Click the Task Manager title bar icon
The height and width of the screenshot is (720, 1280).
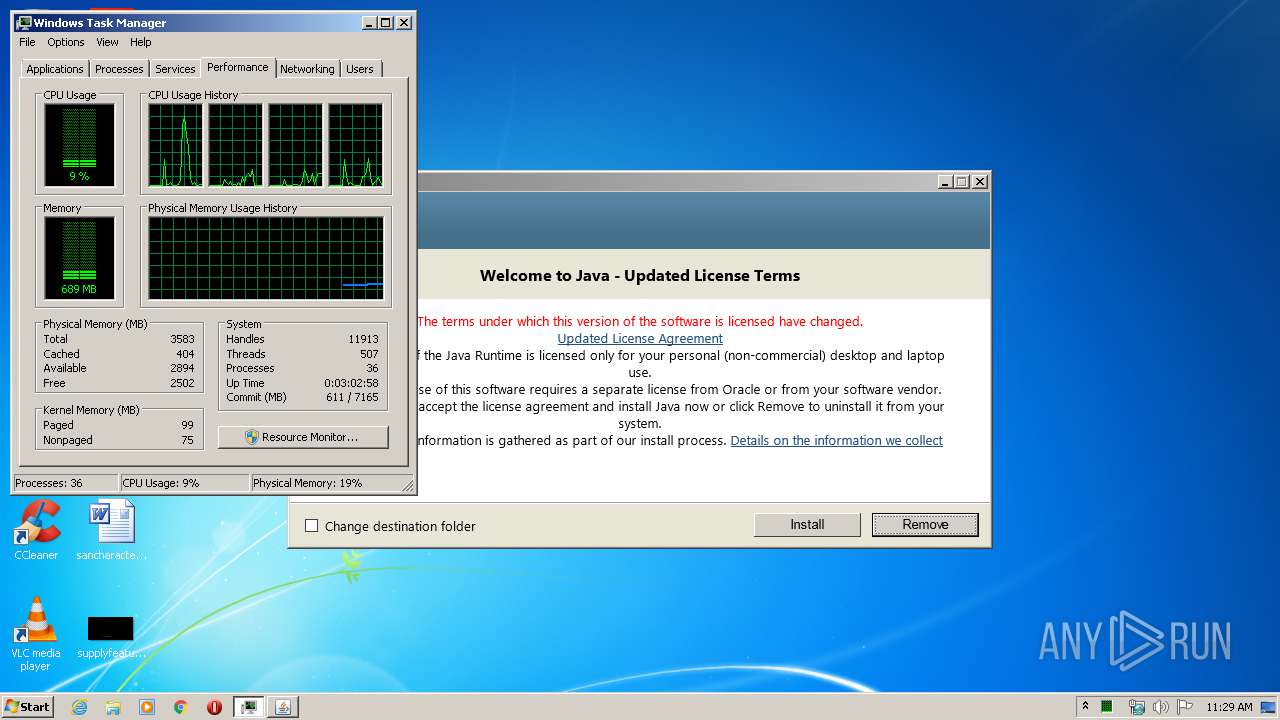24,22
